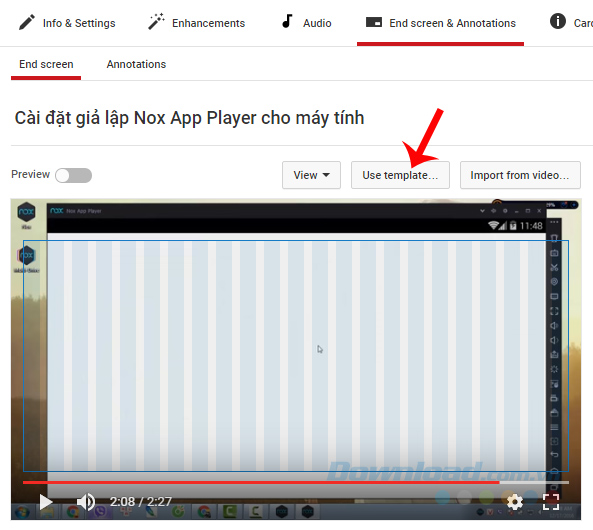Click the magic wand Enhancements icon
593x530 pixels.
pos(156,21)
